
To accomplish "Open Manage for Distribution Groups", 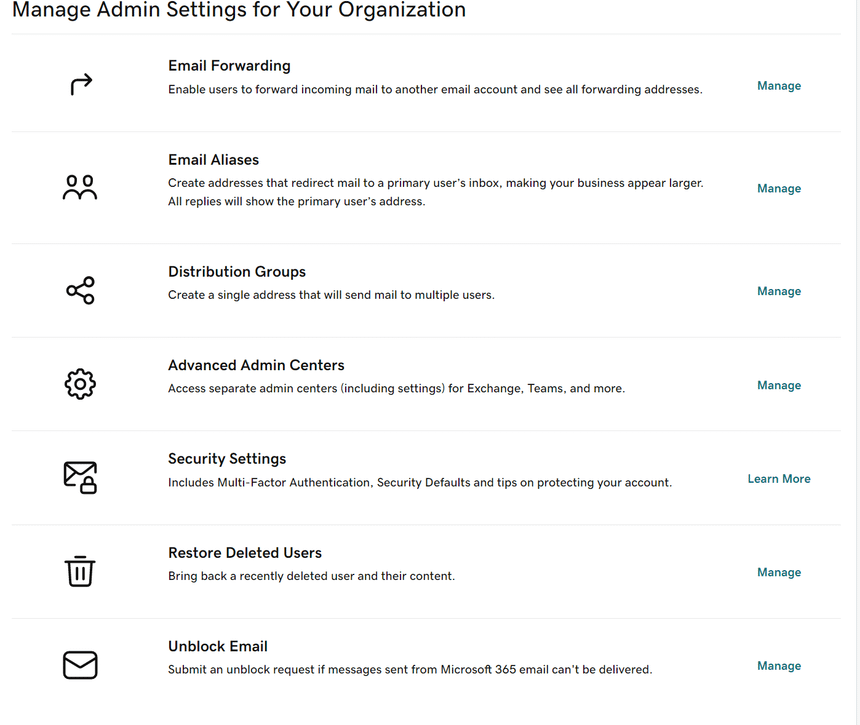I will click(778, 292).
